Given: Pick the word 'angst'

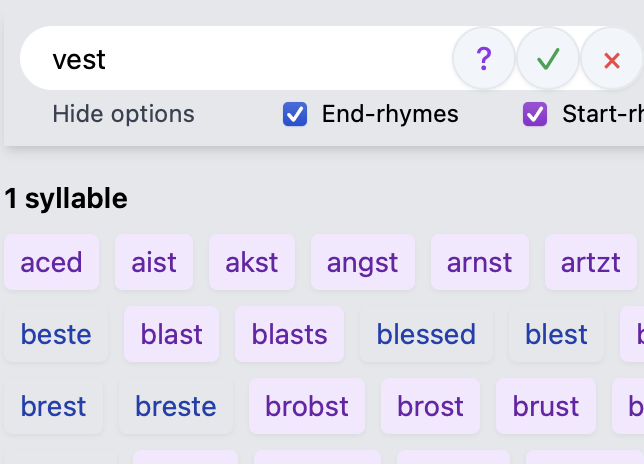Looking at the screenshot, I should 362,262.
